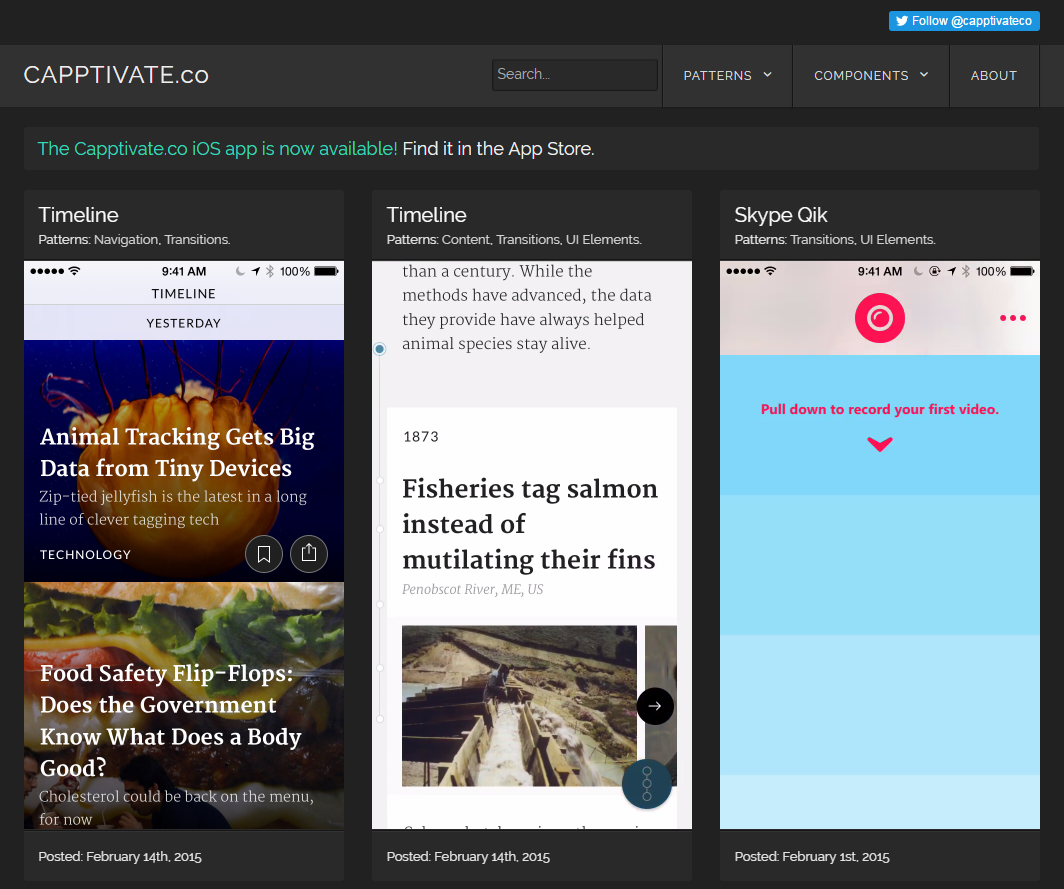Expand the Components dropdown menu

point(870,75)
